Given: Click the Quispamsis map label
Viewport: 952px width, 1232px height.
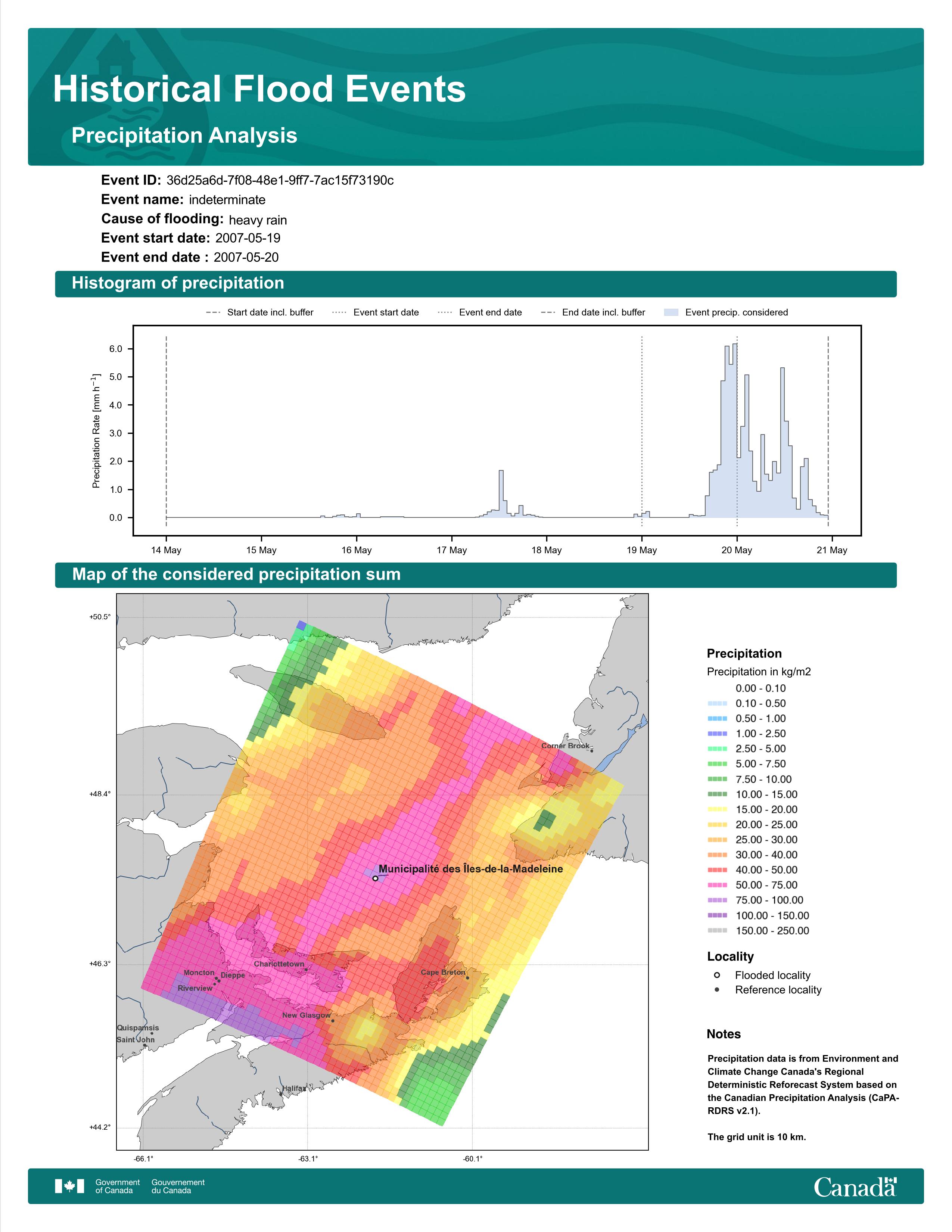Looking at the screenshot, I should [138, 1028].
